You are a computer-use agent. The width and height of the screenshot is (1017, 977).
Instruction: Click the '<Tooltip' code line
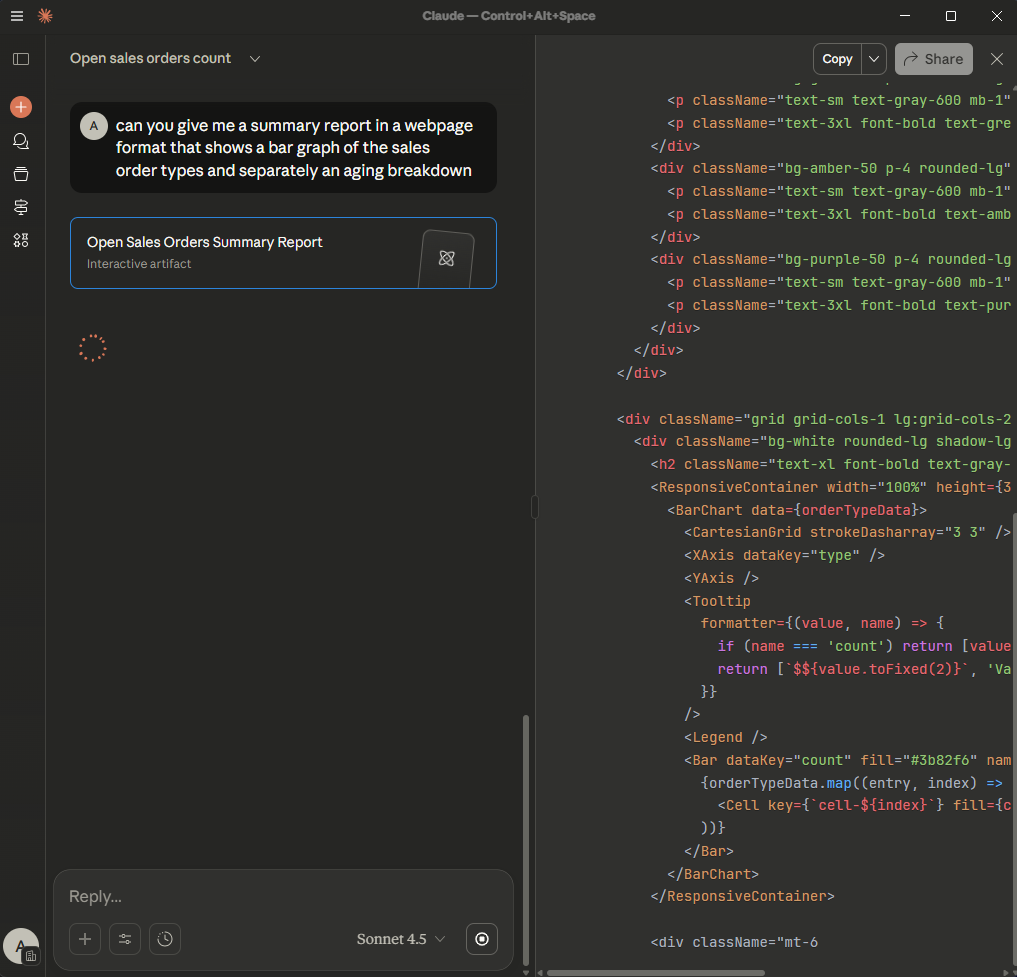[717, 601]
